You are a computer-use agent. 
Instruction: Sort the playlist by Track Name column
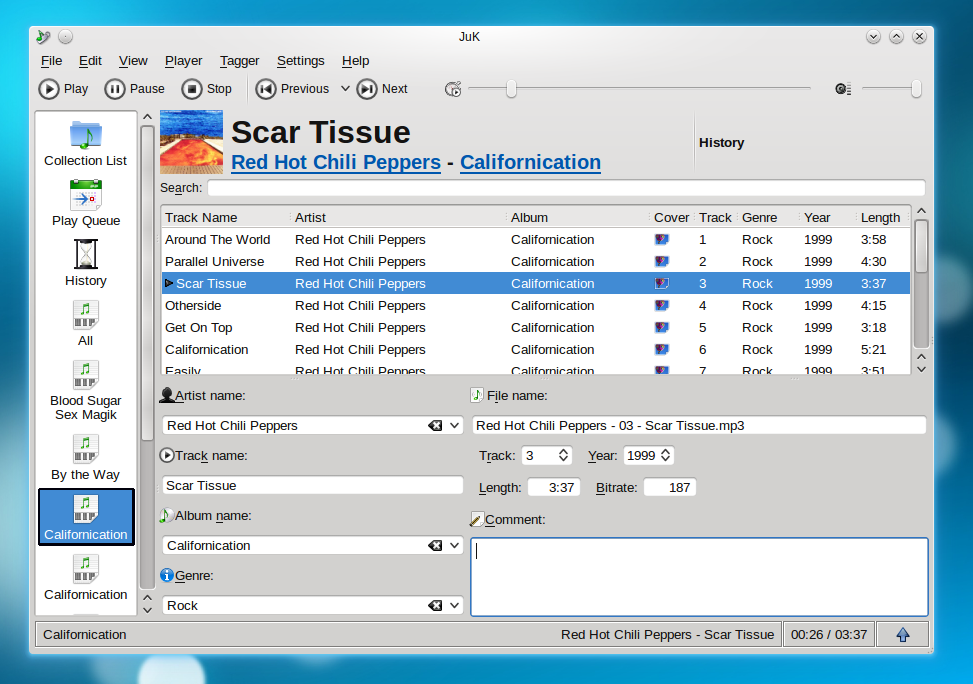pyautogui.click(x=226, y=217)
